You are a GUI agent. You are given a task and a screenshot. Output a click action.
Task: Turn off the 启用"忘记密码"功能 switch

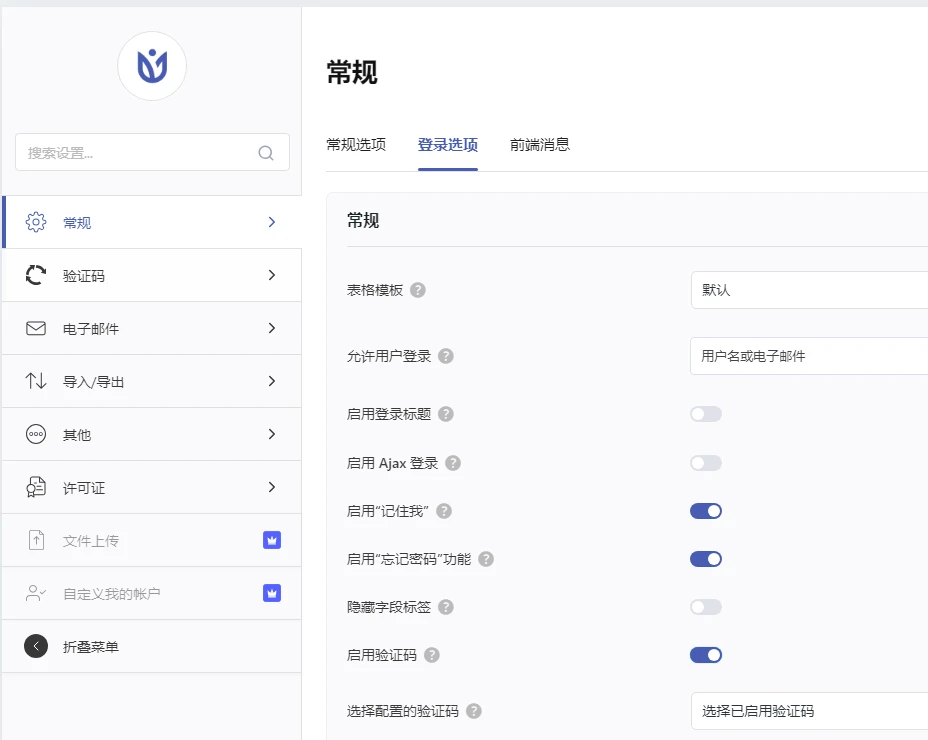pyautogui.click(x=706, y=558)
